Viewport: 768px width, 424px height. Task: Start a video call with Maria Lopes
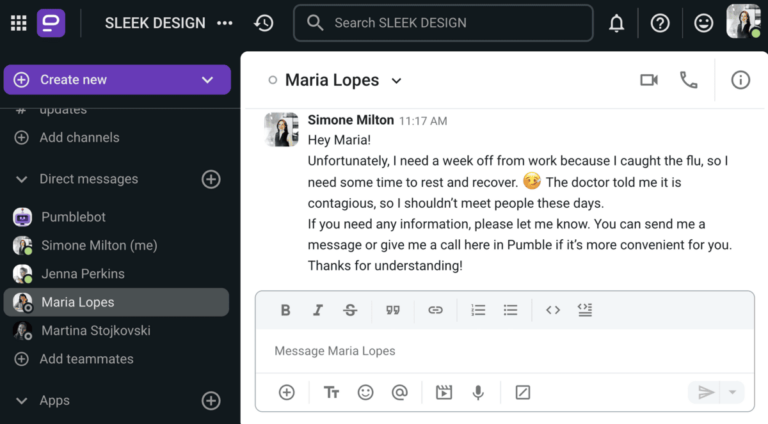(649, 80)
